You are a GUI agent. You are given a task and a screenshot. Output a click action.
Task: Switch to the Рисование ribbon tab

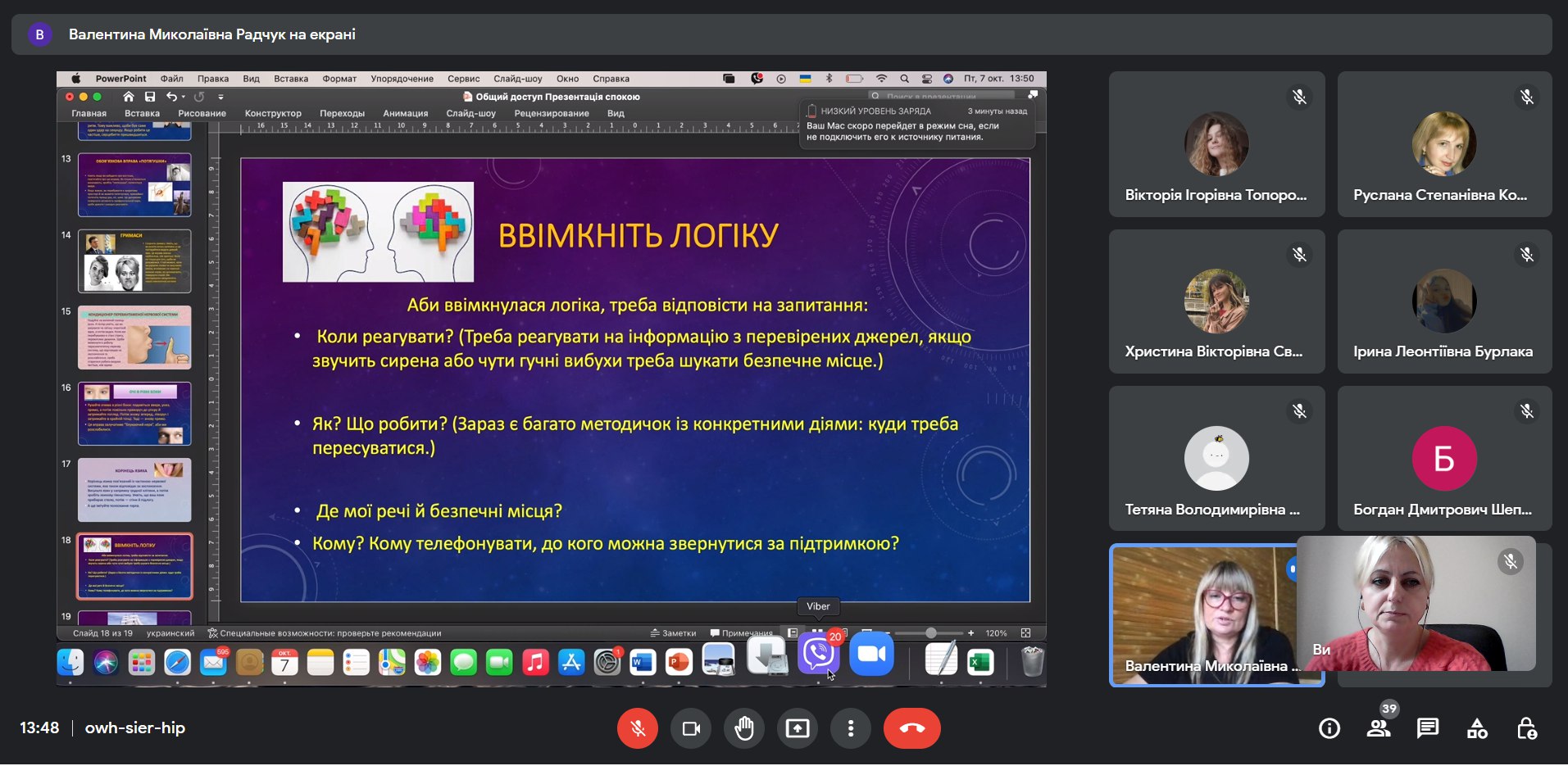point(202,113)
